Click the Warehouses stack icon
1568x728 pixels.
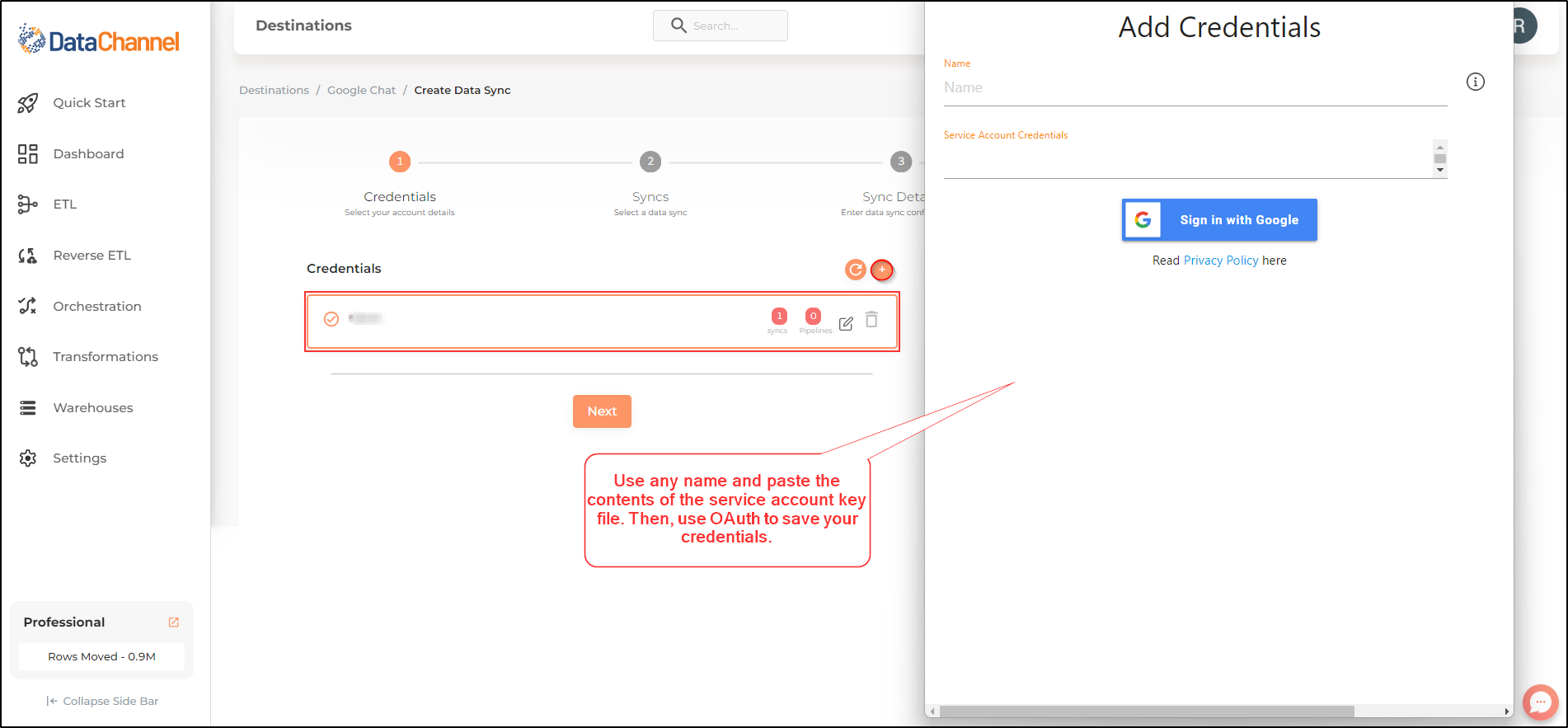point(28,408)
